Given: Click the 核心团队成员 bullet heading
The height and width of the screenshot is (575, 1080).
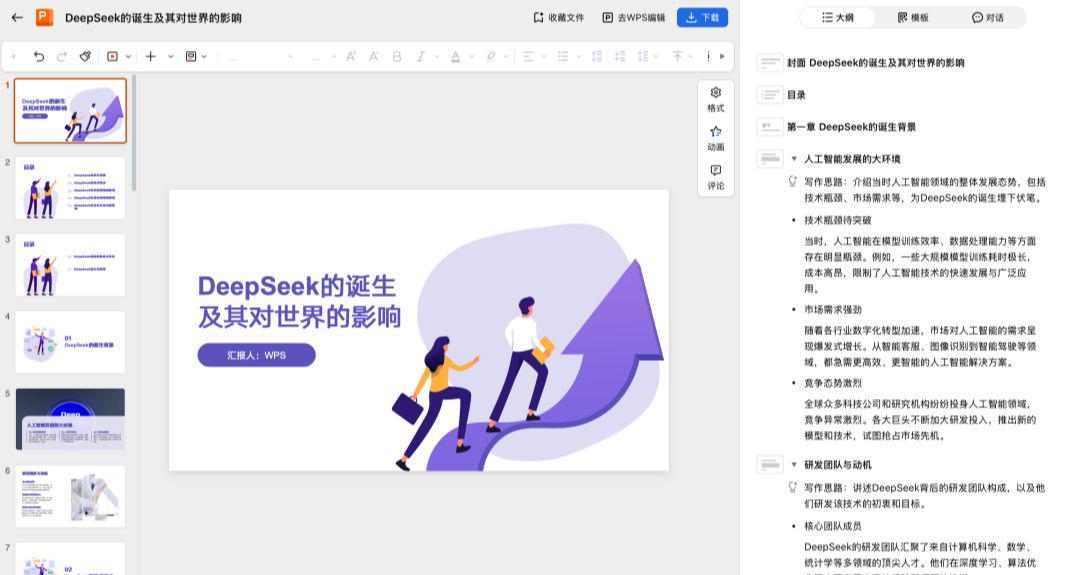Looking at the screenshot, I should pyautogui.click(x=833, y=526).
